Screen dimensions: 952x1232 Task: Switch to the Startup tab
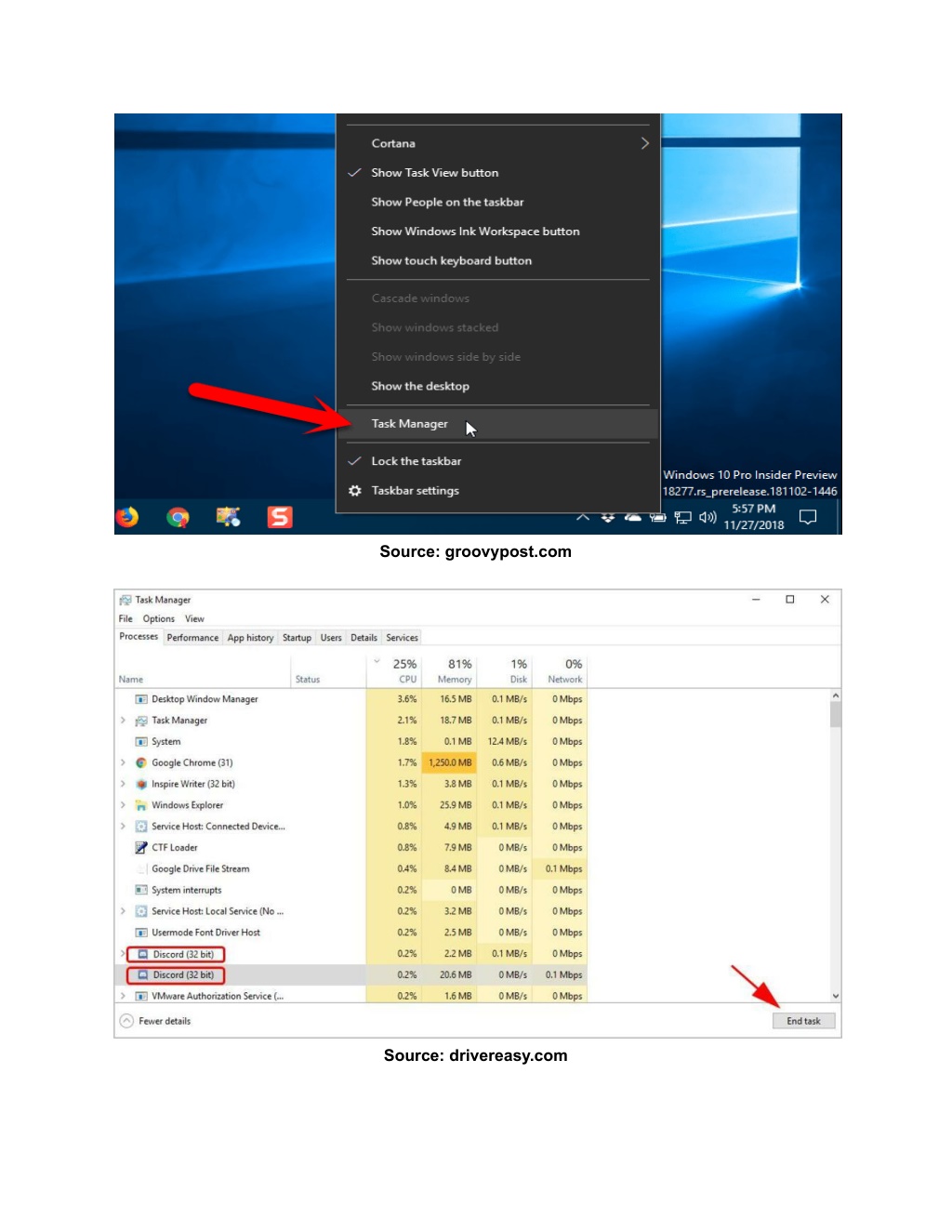[x=297, y=638]
